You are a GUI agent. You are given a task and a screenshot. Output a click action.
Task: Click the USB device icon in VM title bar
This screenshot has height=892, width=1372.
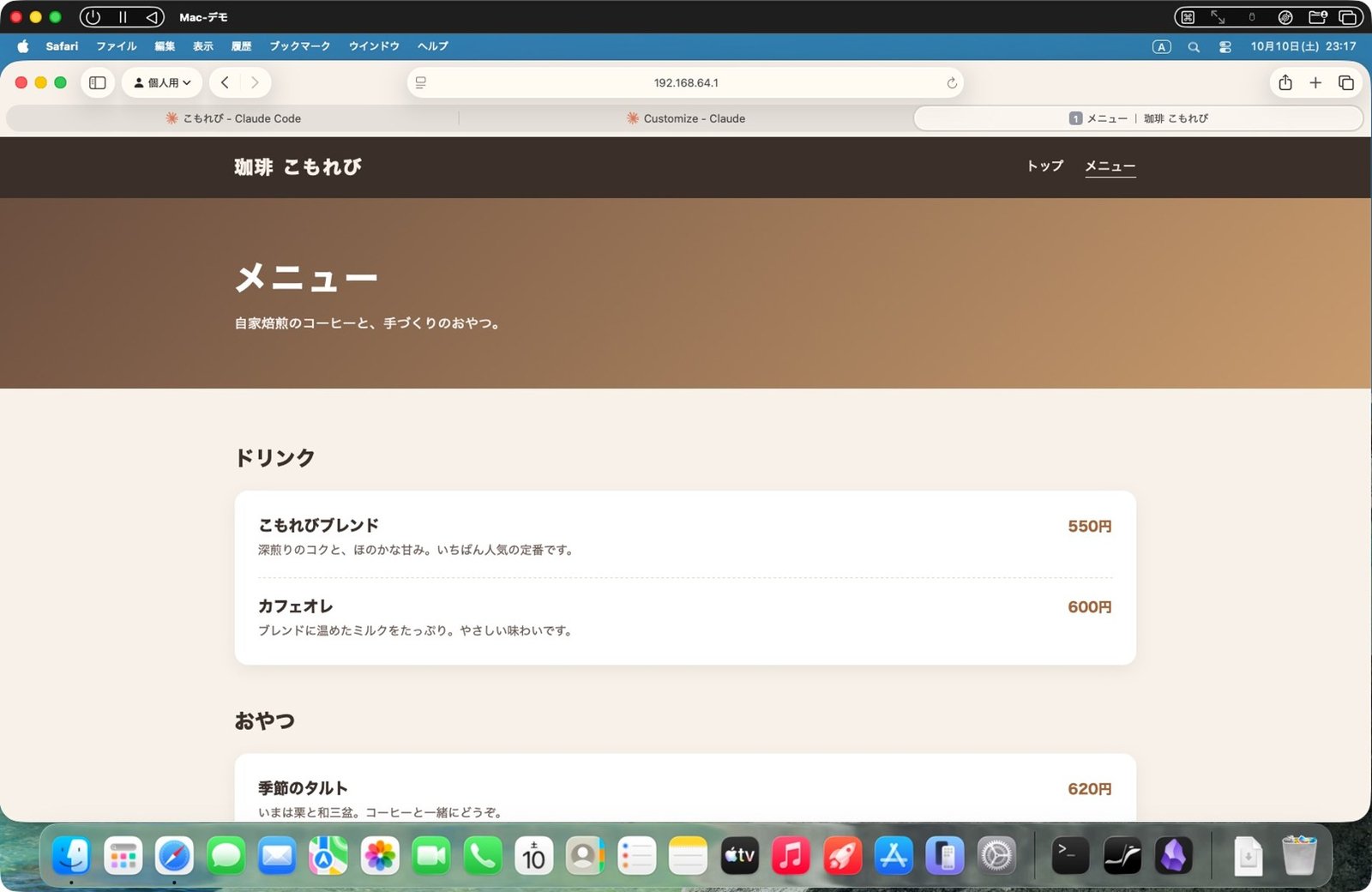click(1252, 17)
